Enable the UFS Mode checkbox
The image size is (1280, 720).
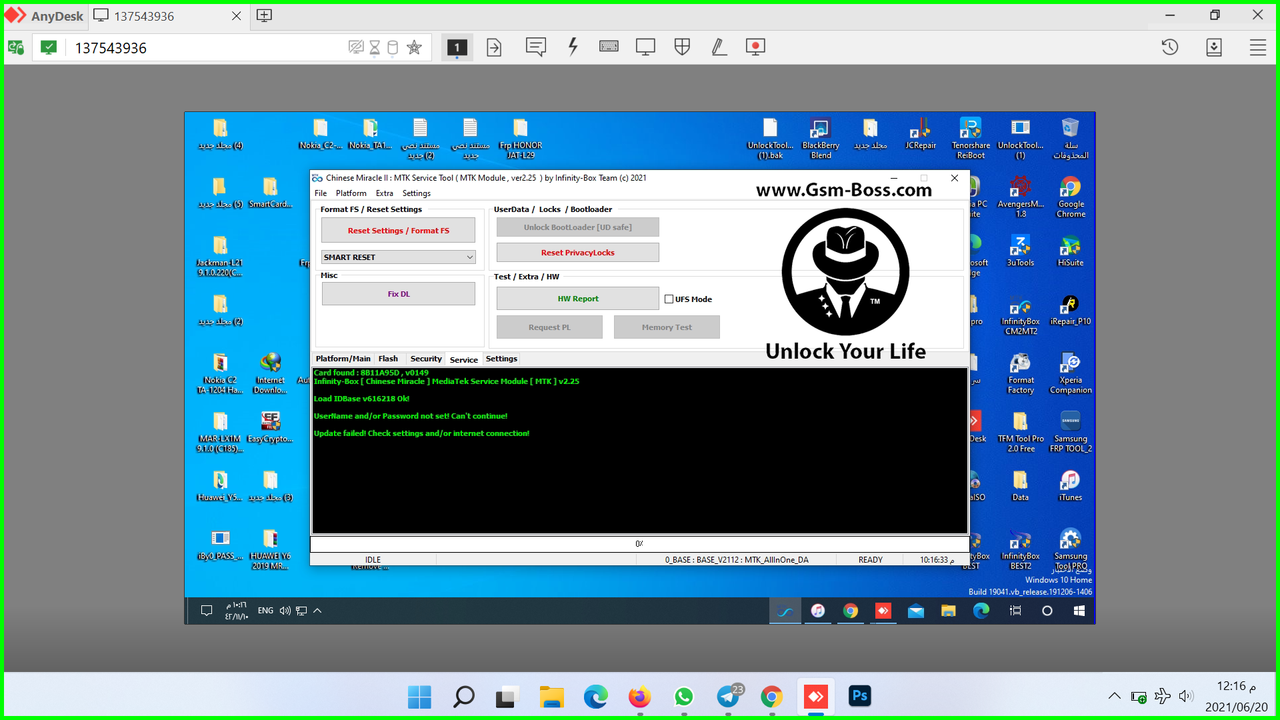point(669,299)
